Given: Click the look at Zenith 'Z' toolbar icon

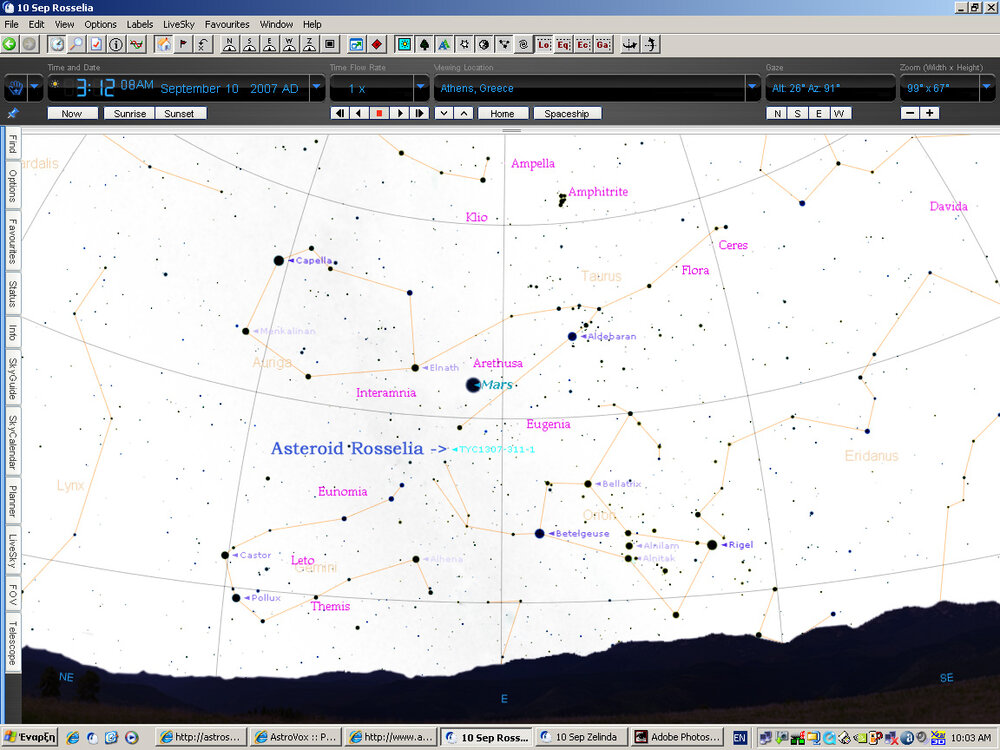Looking at the screenshot, I should (x=309, y=44).
